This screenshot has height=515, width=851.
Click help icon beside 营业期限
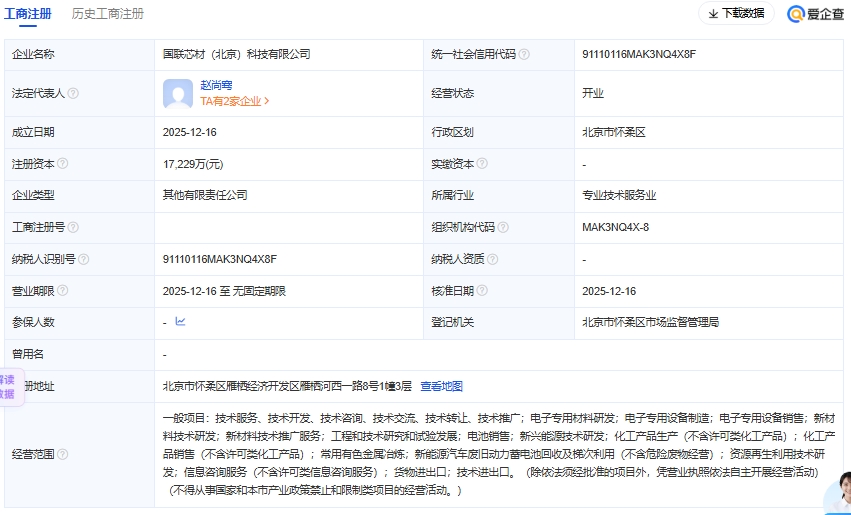[63, 291]
